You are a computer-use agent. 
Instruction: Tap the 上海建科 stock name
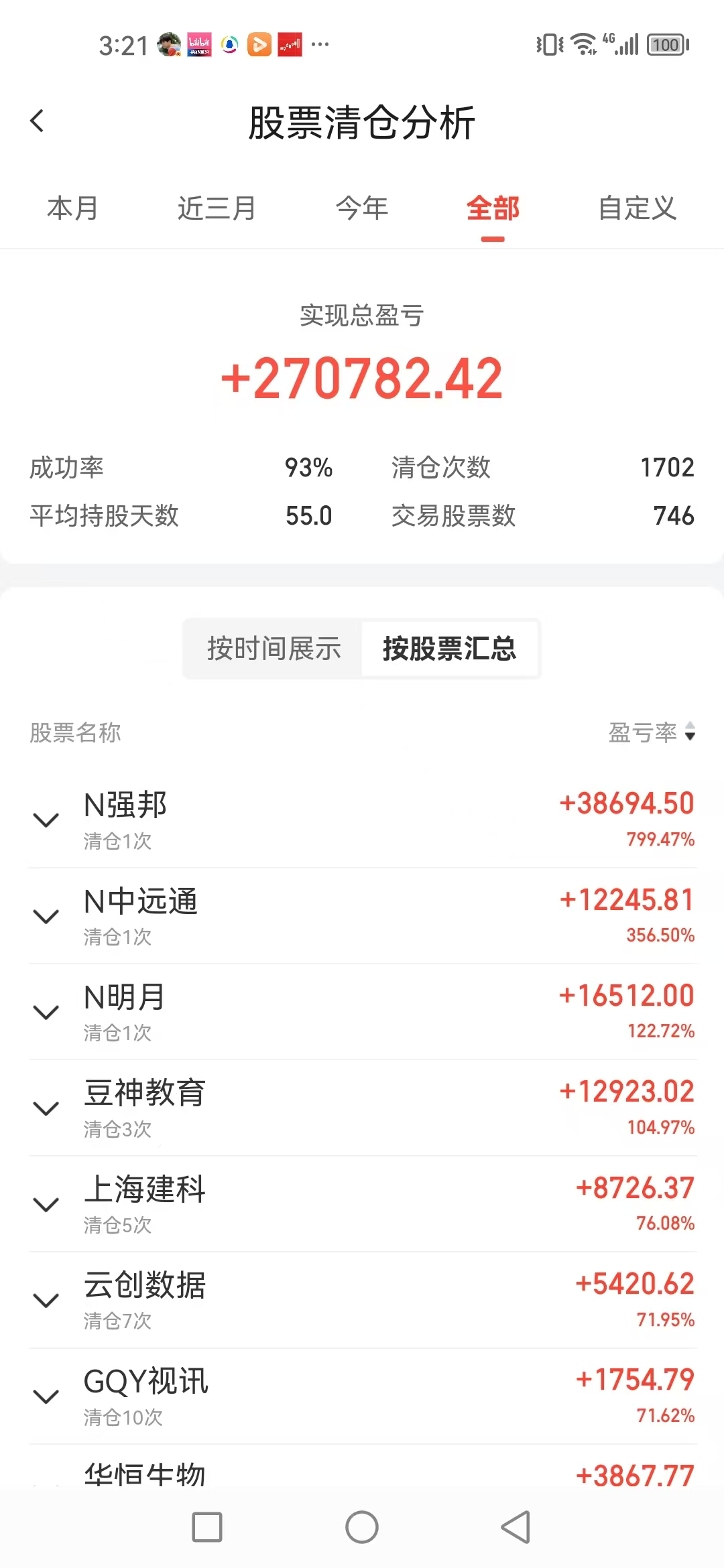145,1189
